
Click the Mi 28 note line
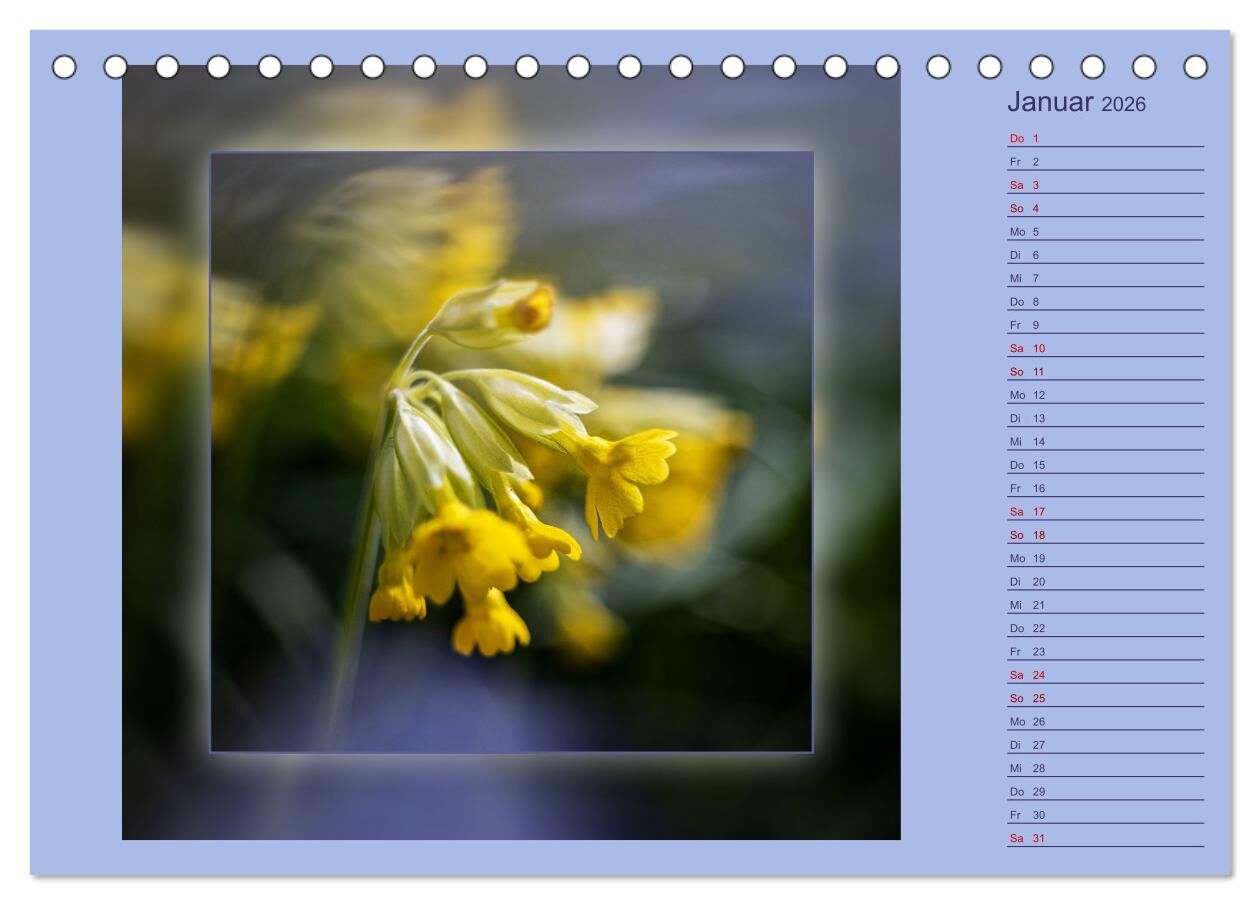1104,769
